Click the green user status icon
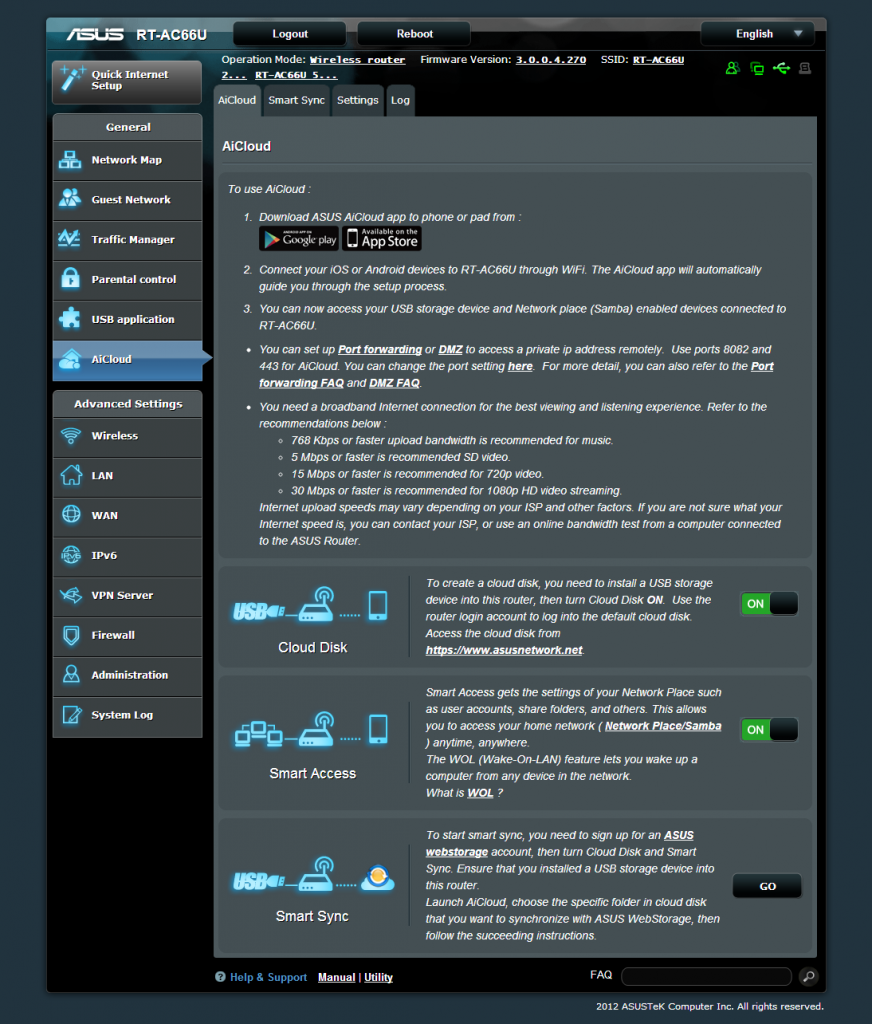The height and width of the screenshot is (1024, 872). click(x=732, y=68)
